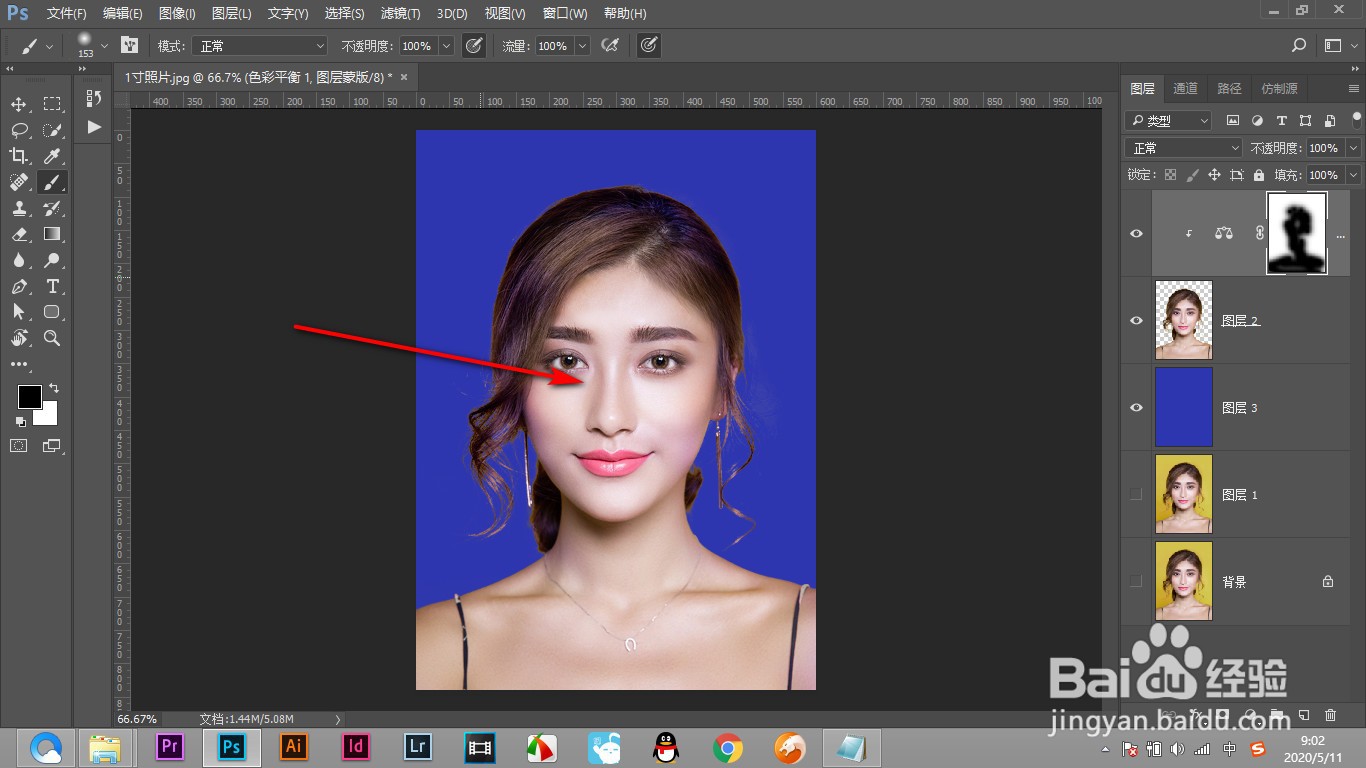
Task: Open the brush preset picker arrow
Action: [106, 46]
